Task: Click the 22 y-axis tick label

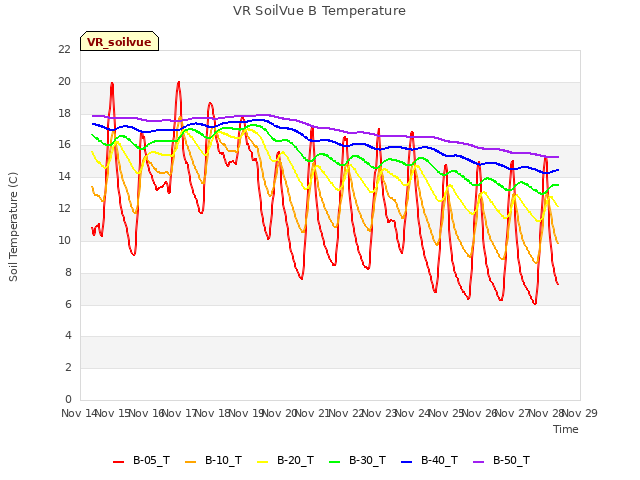Action: tap(64, 49)
